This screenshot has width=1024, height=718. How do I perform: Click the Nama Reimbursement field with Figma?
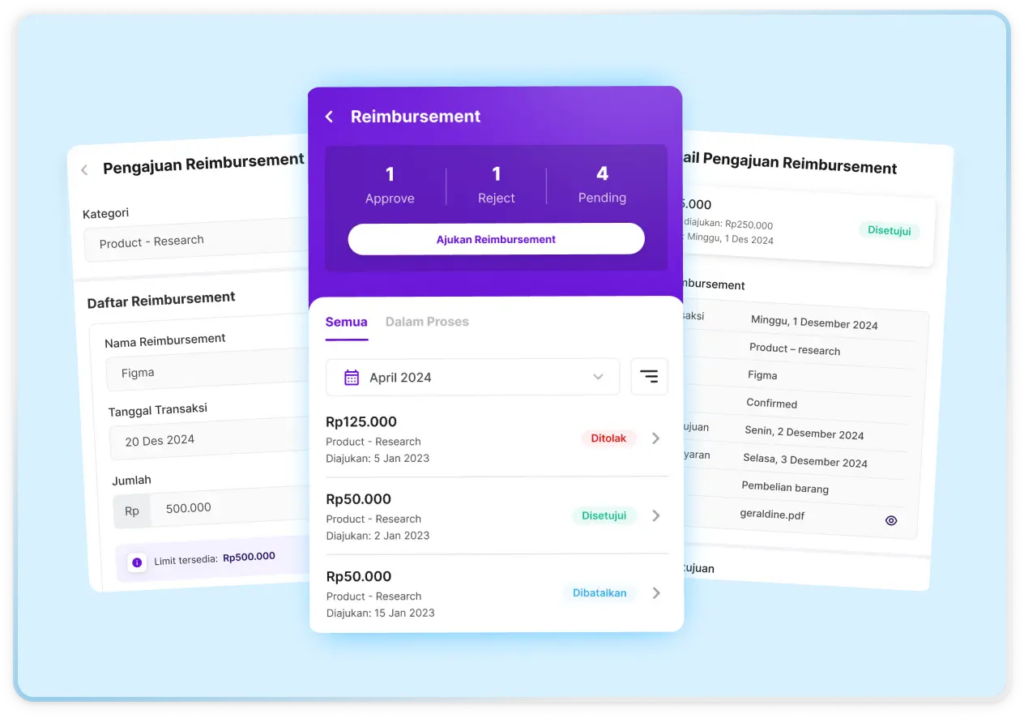(x=207, y=373)
